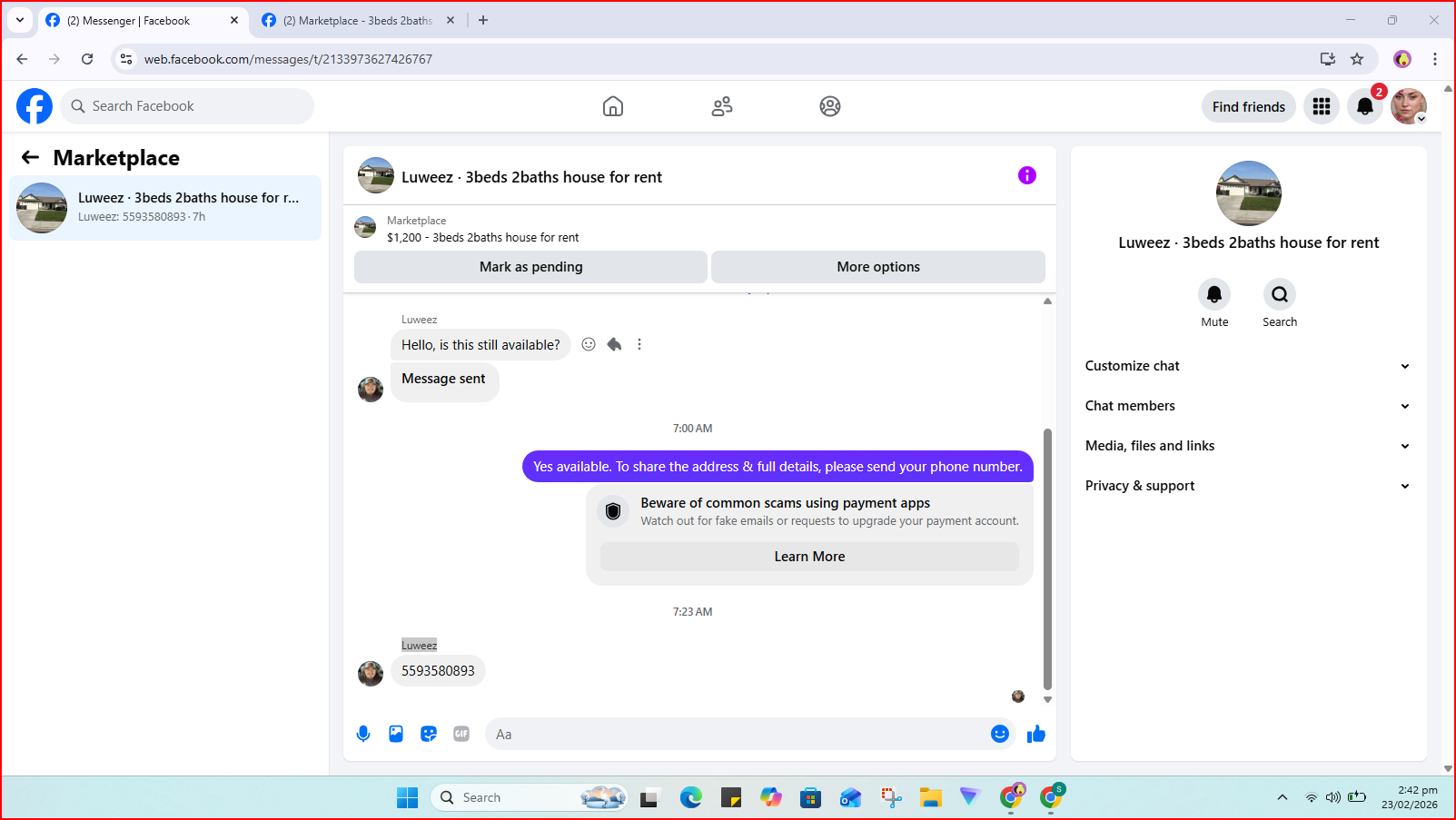Open the Chrome three-dot menu
The image size is (1456, 820).
pos(1435,59)
